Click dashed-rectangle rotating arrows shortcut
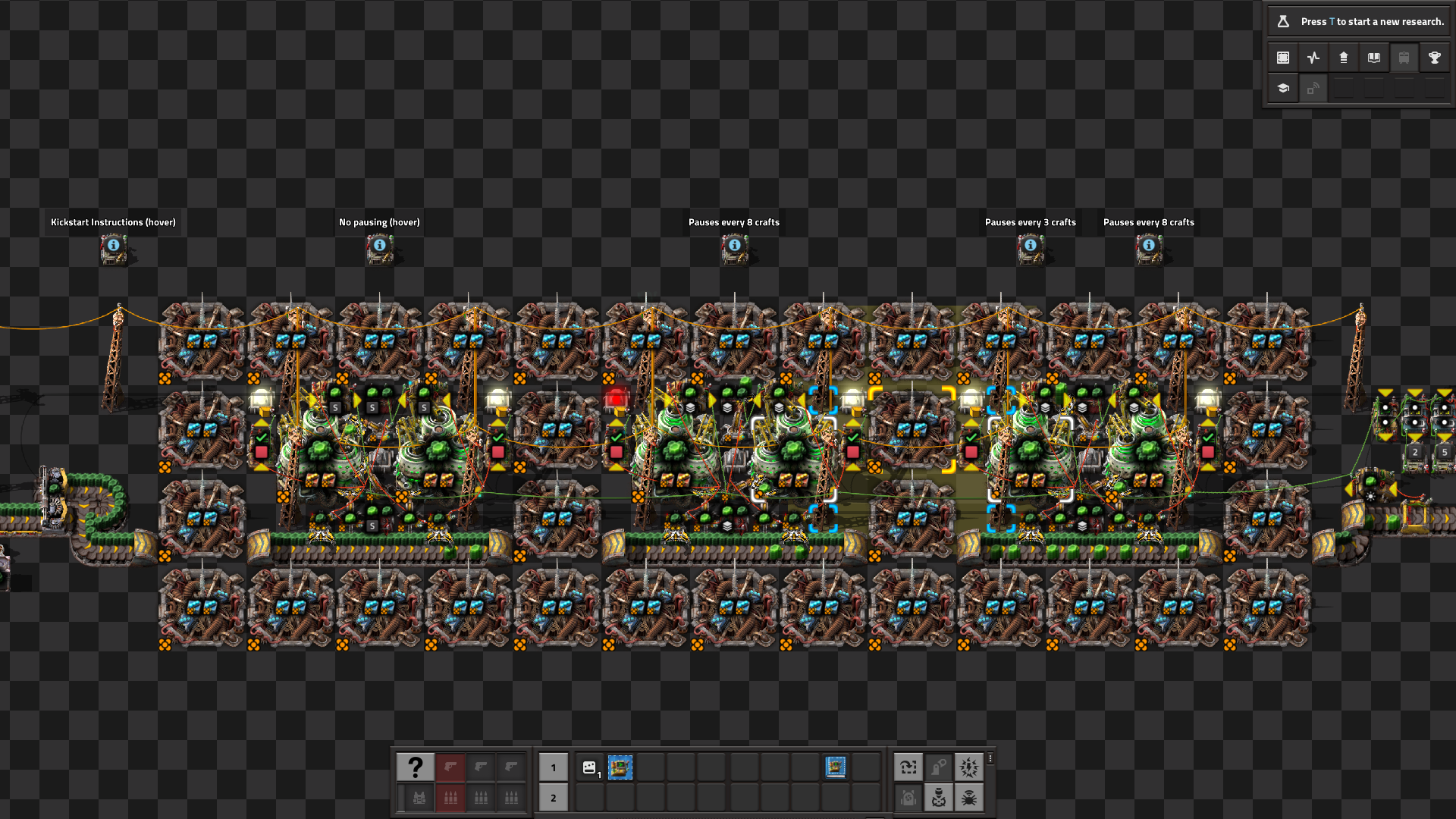The width and height of the screenshot is (1456, 819). pyautogui.click(x=908, y=767)
